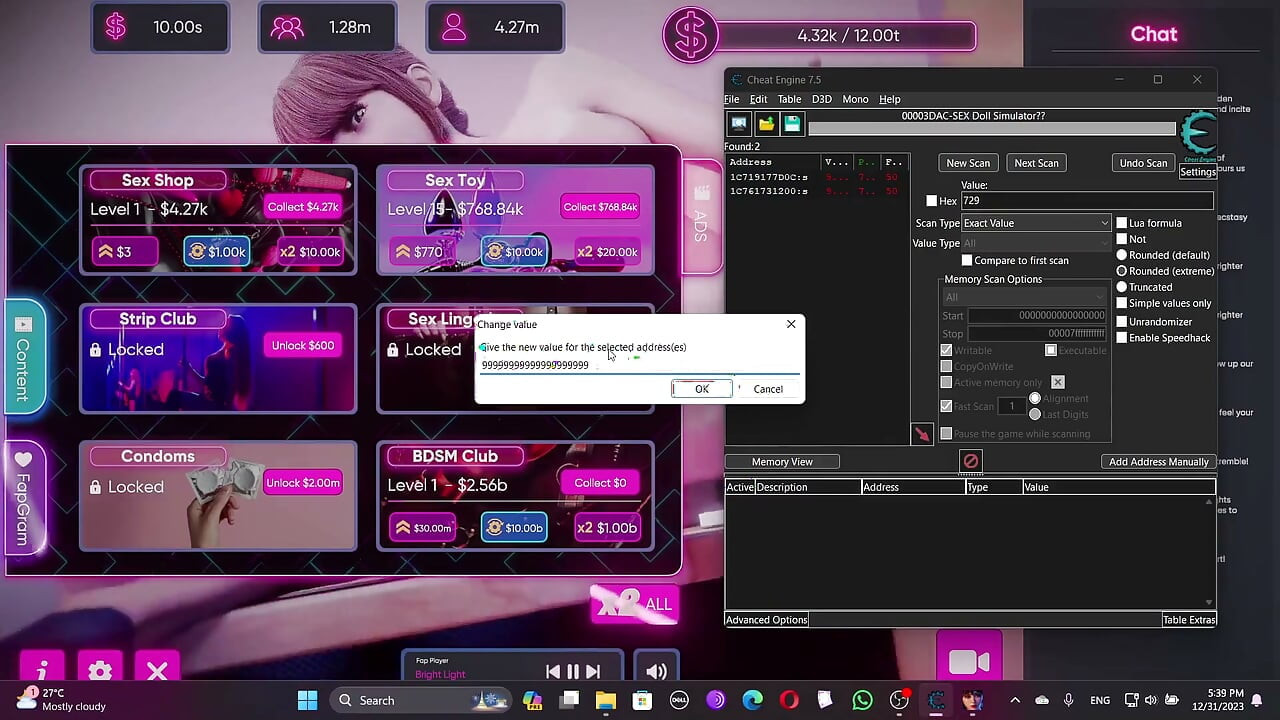Open the Table menu
This screenshot has height=720, width=1280.
(790, 99)
